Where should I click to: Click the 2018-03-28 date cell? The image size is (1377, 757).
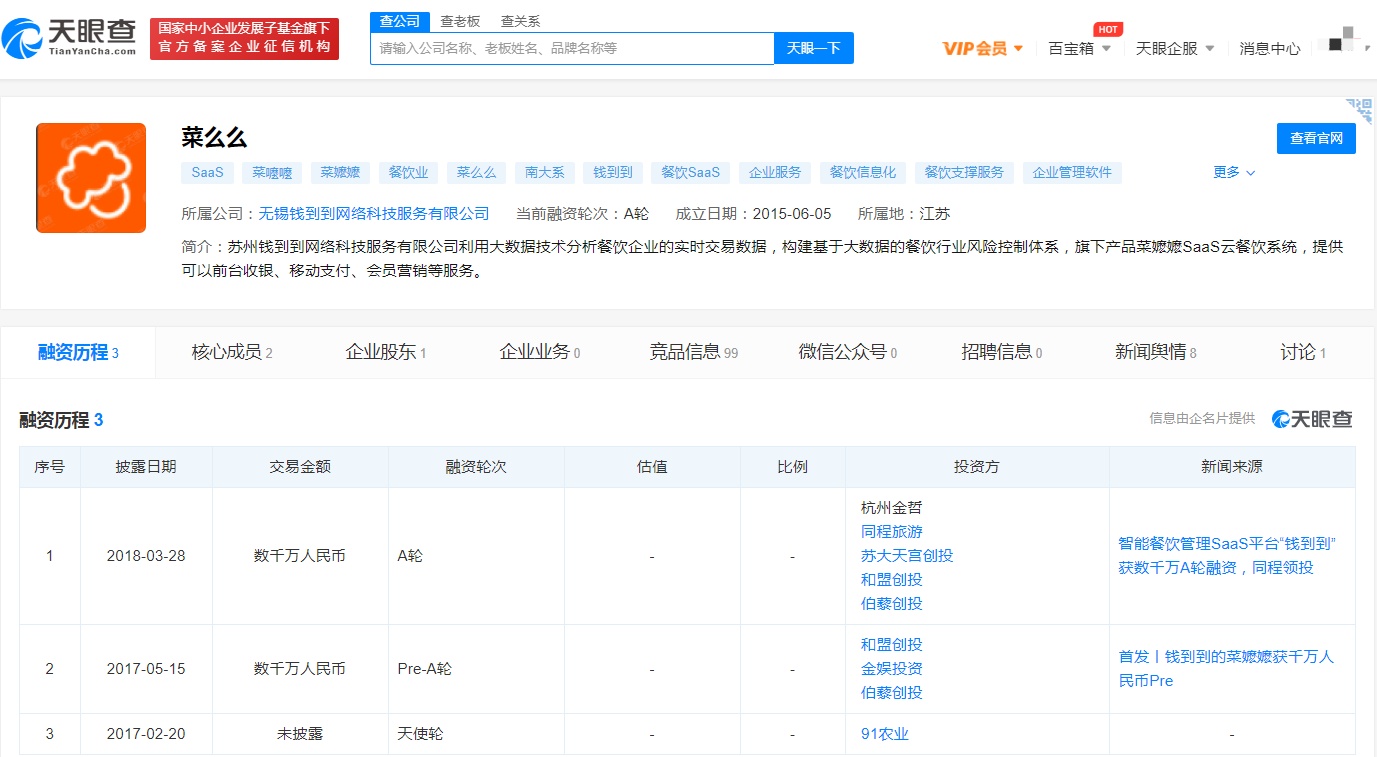[x=146, y=556]
